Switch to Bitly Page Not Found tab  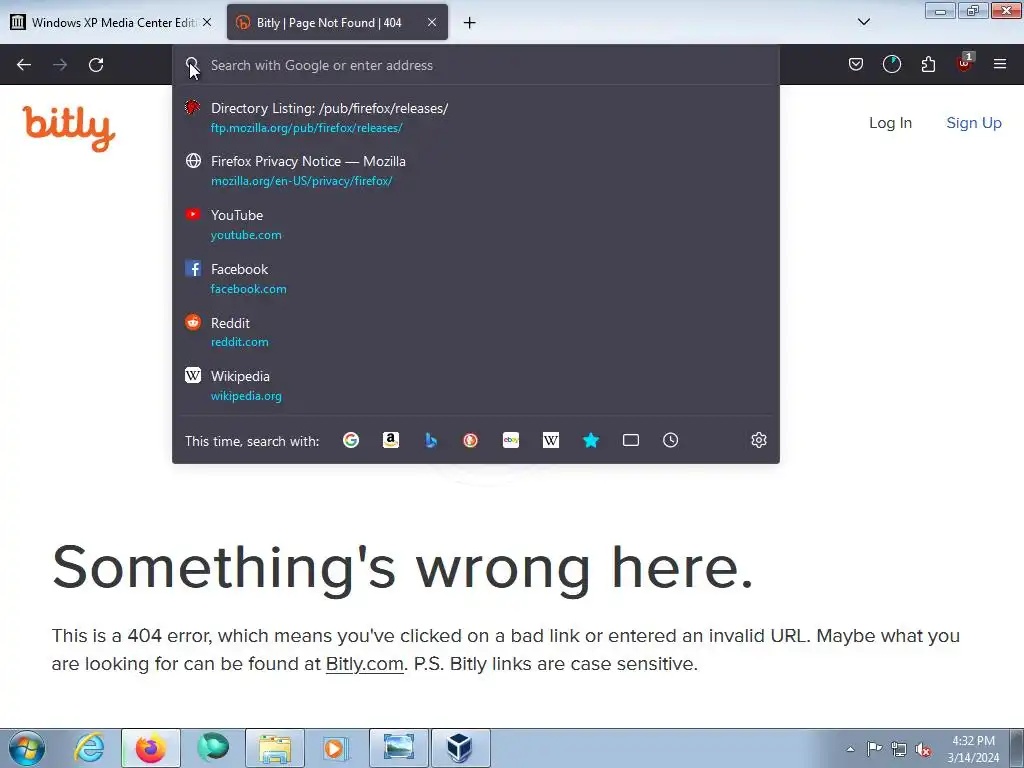337,23
